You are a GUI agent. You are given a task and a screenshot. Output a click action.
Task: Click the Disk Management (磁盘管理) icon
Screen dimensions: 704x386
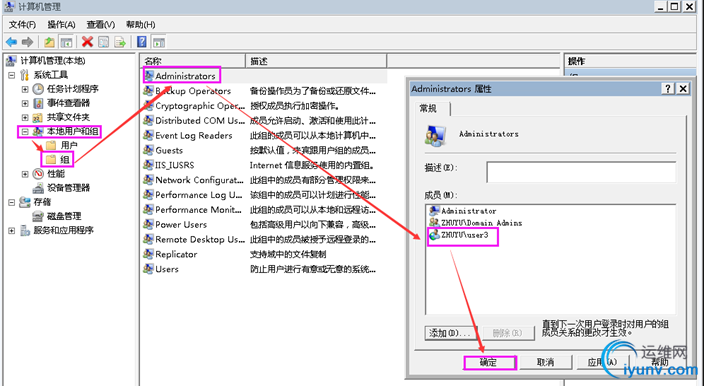38,216
